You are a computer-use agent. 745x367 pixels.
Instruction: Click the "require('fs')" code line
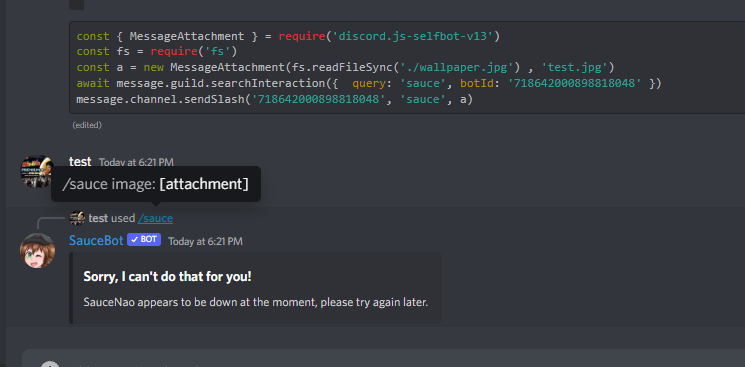156,52
